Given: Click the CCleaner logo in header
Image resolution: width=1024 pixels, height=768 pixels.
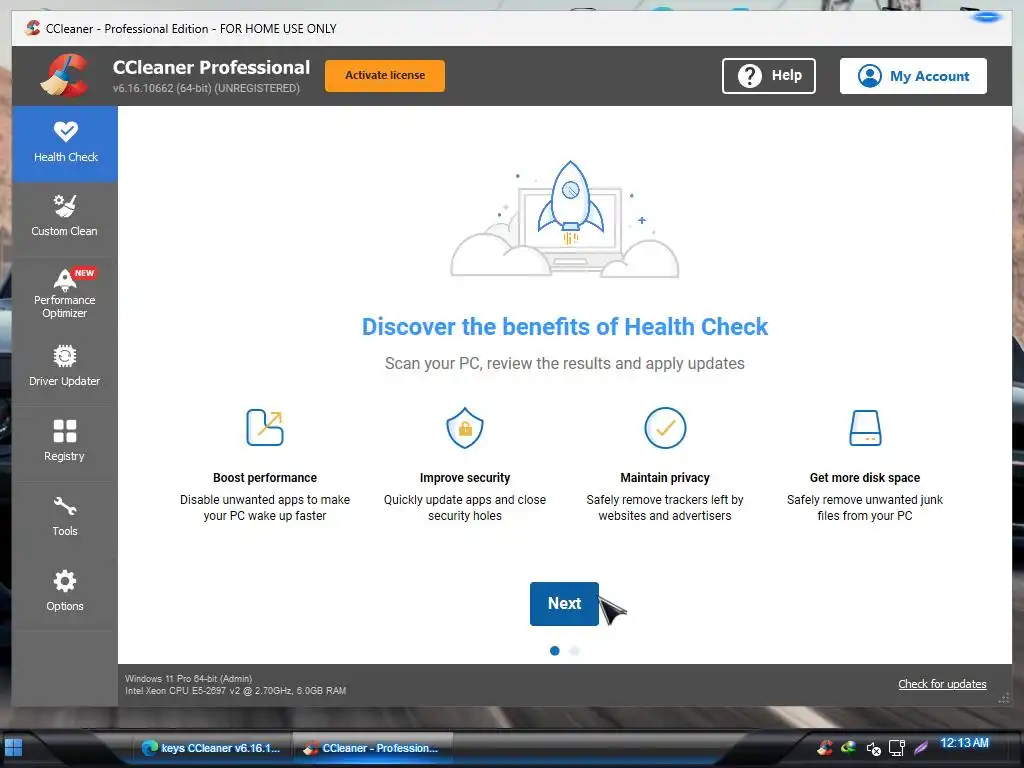Looking at the screenshot, I should (x=65, y=76).
